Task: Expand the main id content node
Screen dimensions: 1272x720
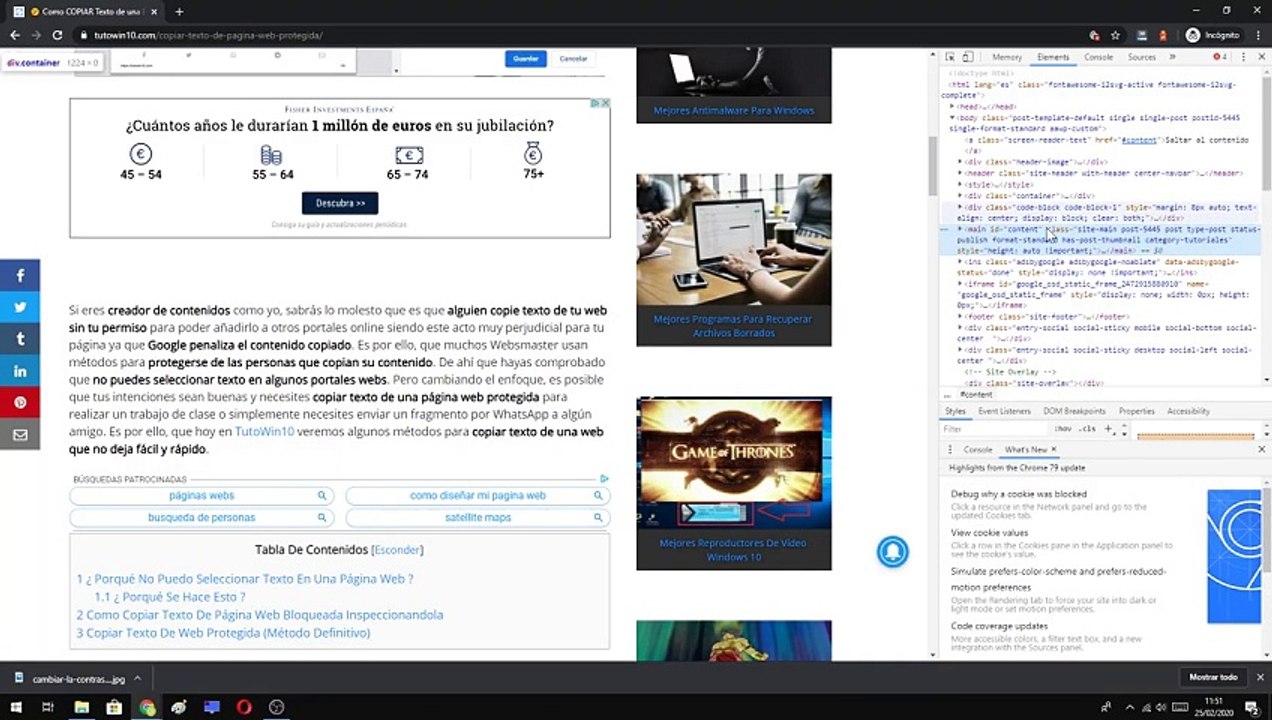Action: pos(961,229)
